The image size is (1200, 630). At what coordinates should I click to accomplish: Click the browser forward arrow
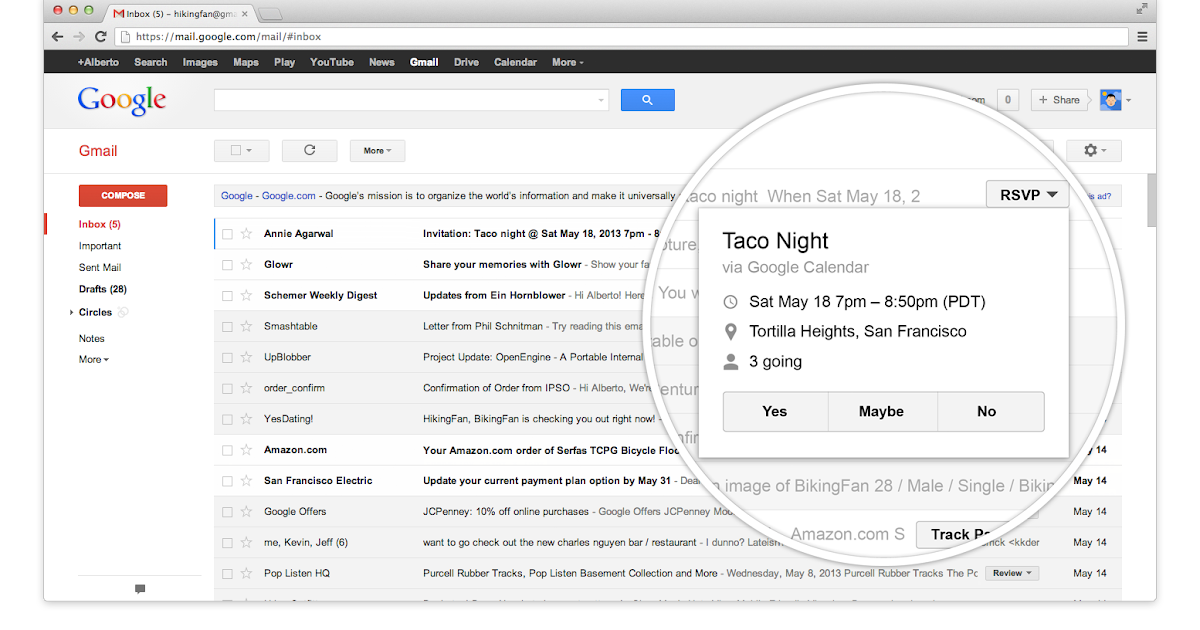pyautogui.click(x=79, y=37)
